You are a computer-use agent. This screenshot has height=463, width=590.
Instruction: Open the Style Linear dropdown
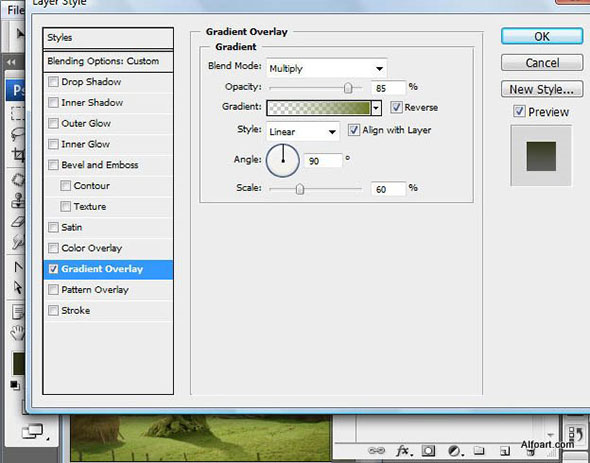click(303, 132)
